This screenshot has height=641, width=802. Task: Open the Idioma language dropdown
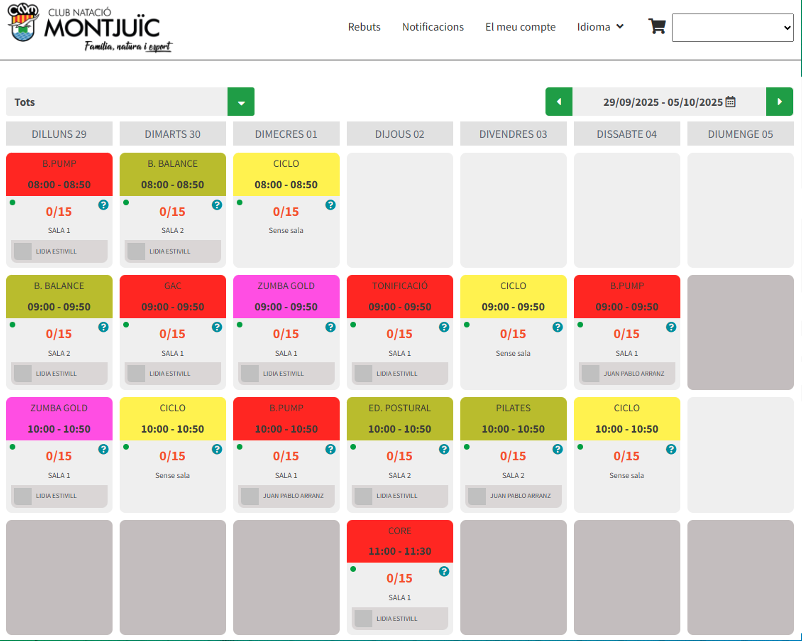(600, 27)
